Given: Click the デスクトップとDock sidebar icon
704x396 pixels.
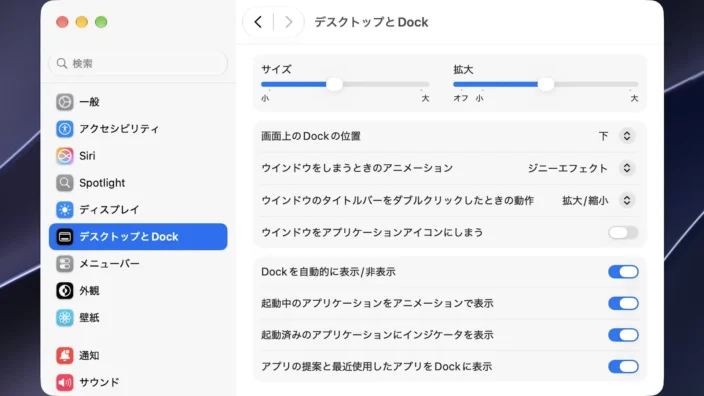Looking at the screenshot, I should (65, 237).
